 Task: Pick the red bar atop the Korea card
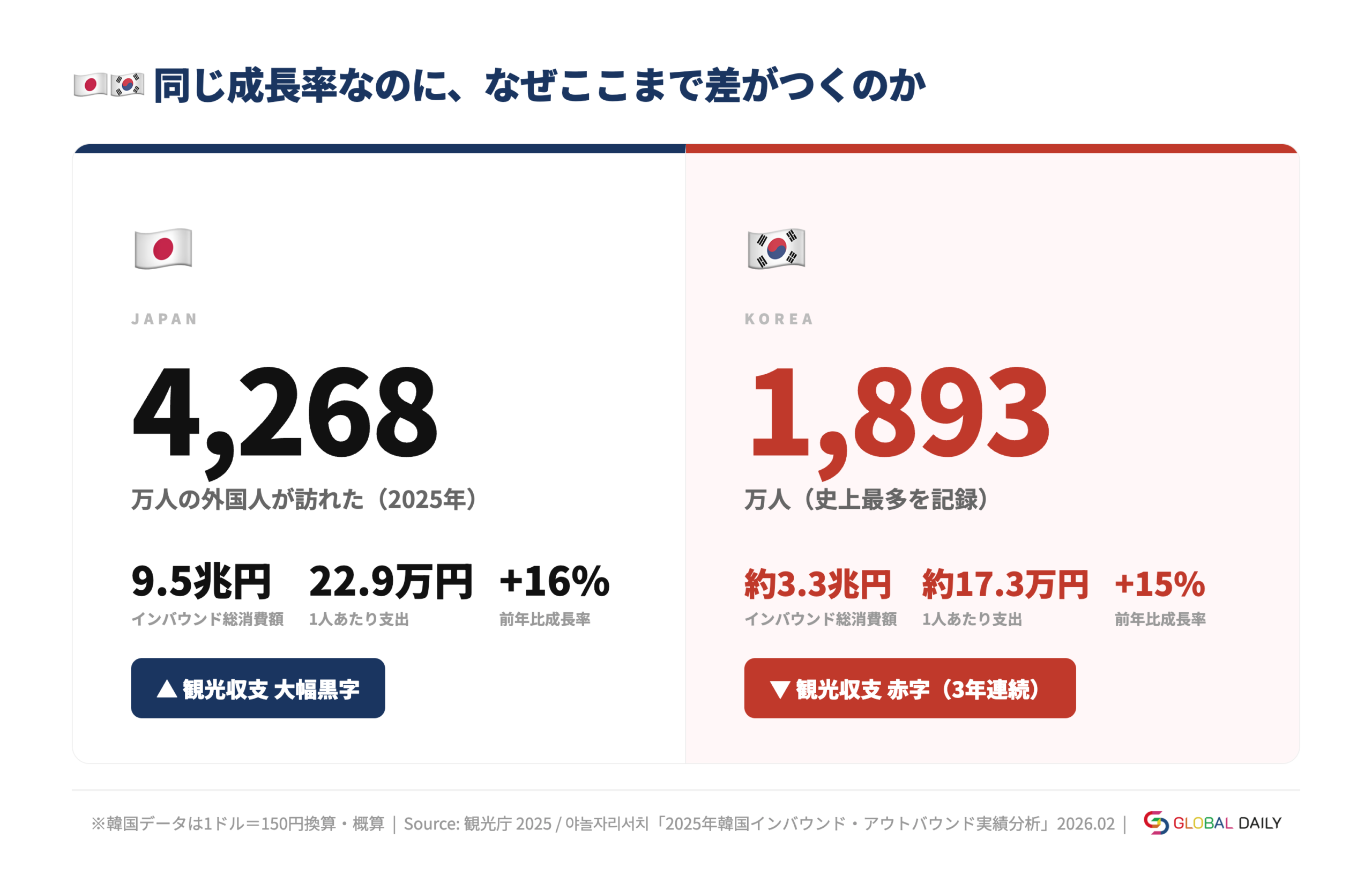[991, 149]
